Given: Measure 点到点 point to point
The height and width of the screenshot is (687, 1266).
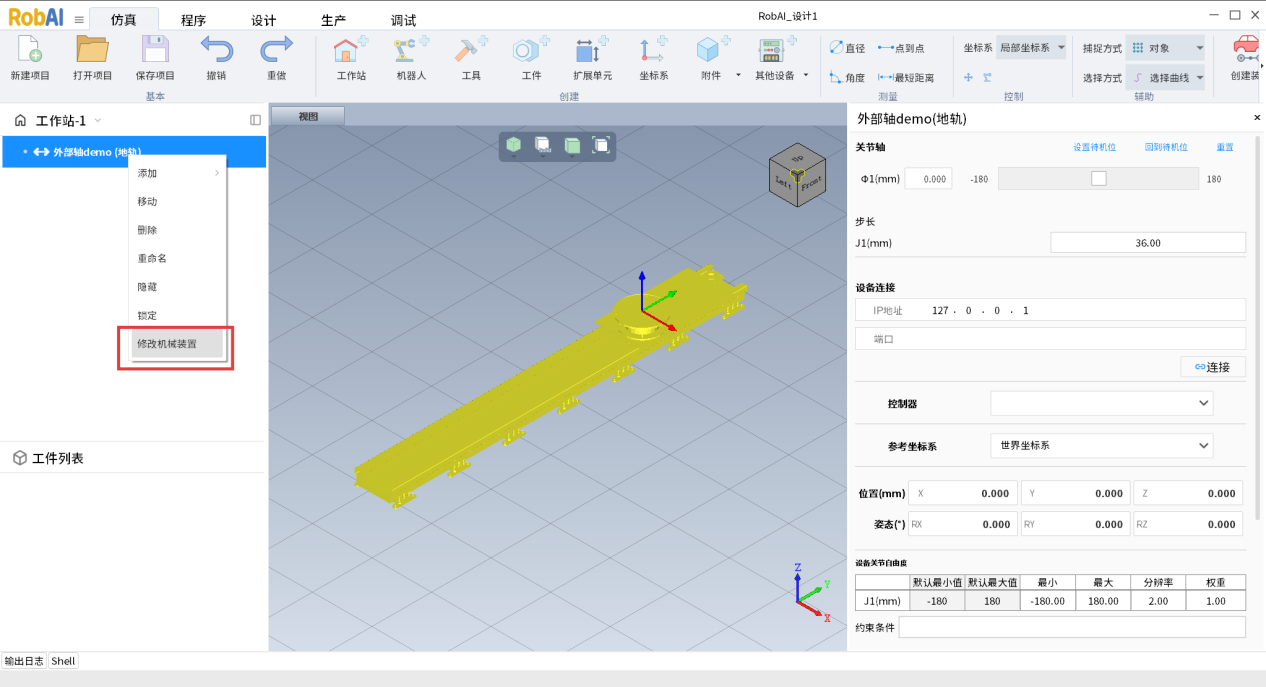Looking at the screenshot, I should pyautogui.click(x=901, y=48).
